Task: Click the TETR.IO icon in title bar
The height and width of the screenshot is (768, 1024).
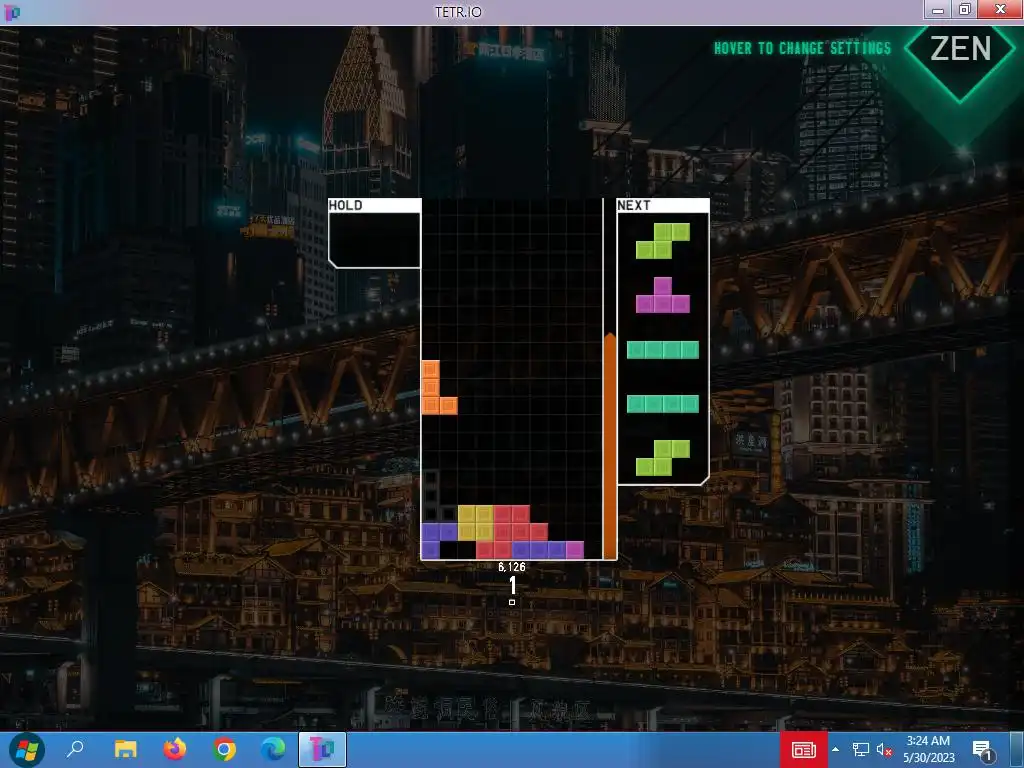Action: coord(12,12)
